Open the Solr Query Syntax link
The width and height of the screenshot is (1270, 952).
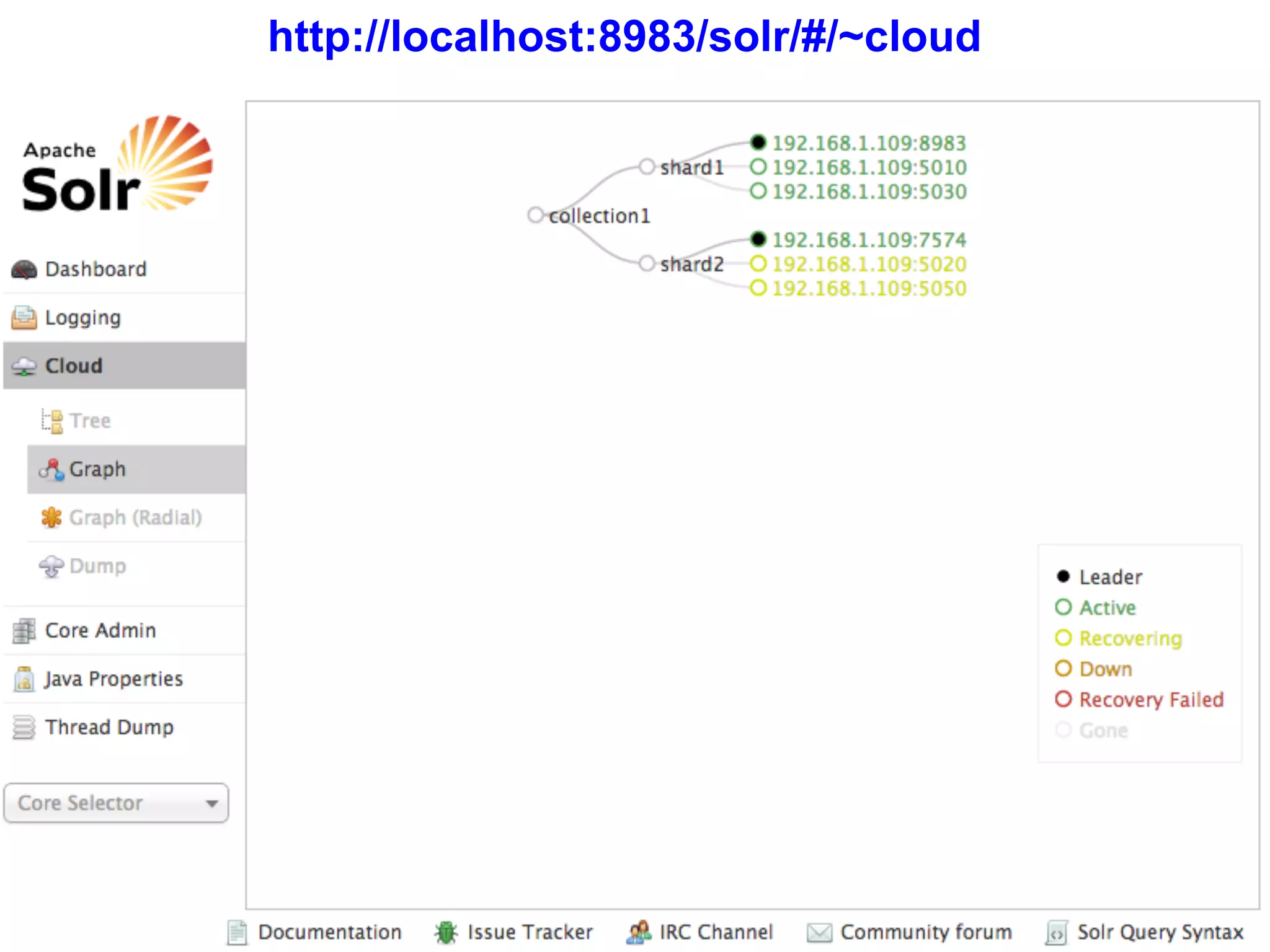[1160, 932]
